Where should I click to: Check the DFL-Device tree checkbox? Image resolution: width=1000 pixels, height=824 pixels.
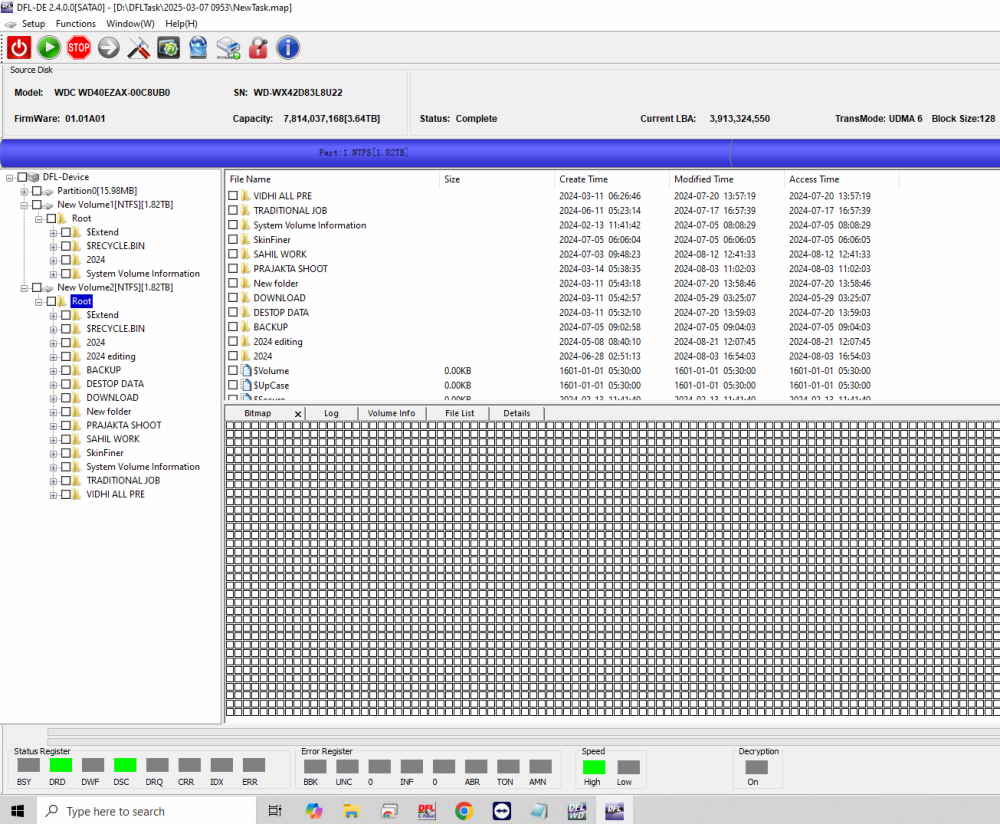click(x=22, y=177)
